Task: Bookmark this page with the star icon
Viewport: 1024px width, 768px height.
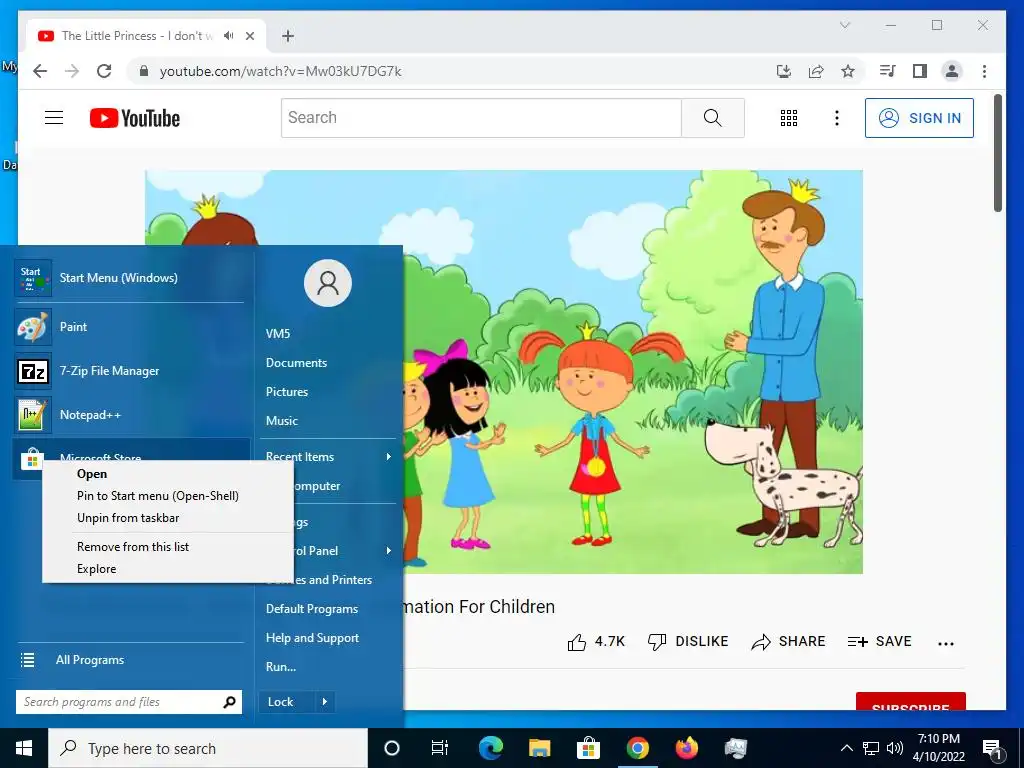Action: tap(848, 71)
